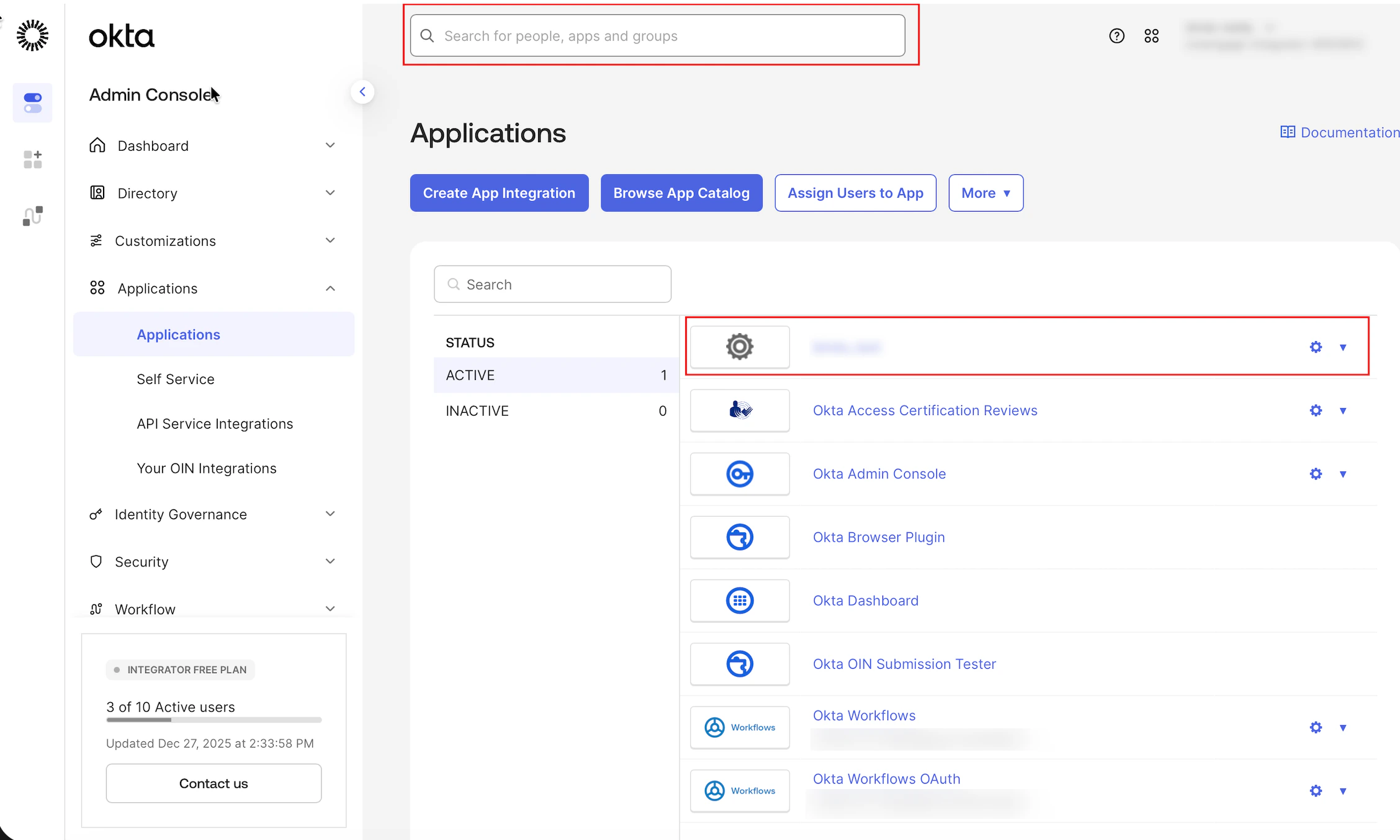Select the Admin Console toggle icon in rail
Screen dimensions: 1400x840
click(32, 102)
